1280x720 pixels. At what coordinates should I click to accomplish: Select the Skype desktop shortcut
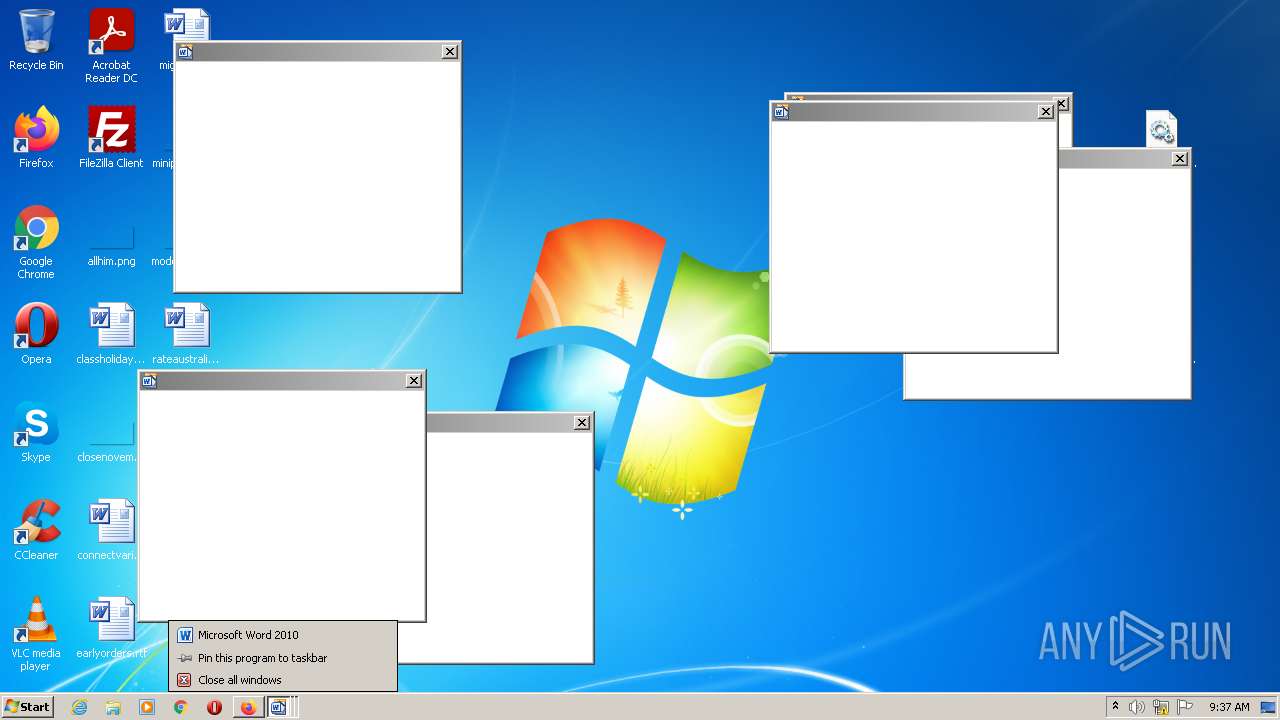coord(36,432)
